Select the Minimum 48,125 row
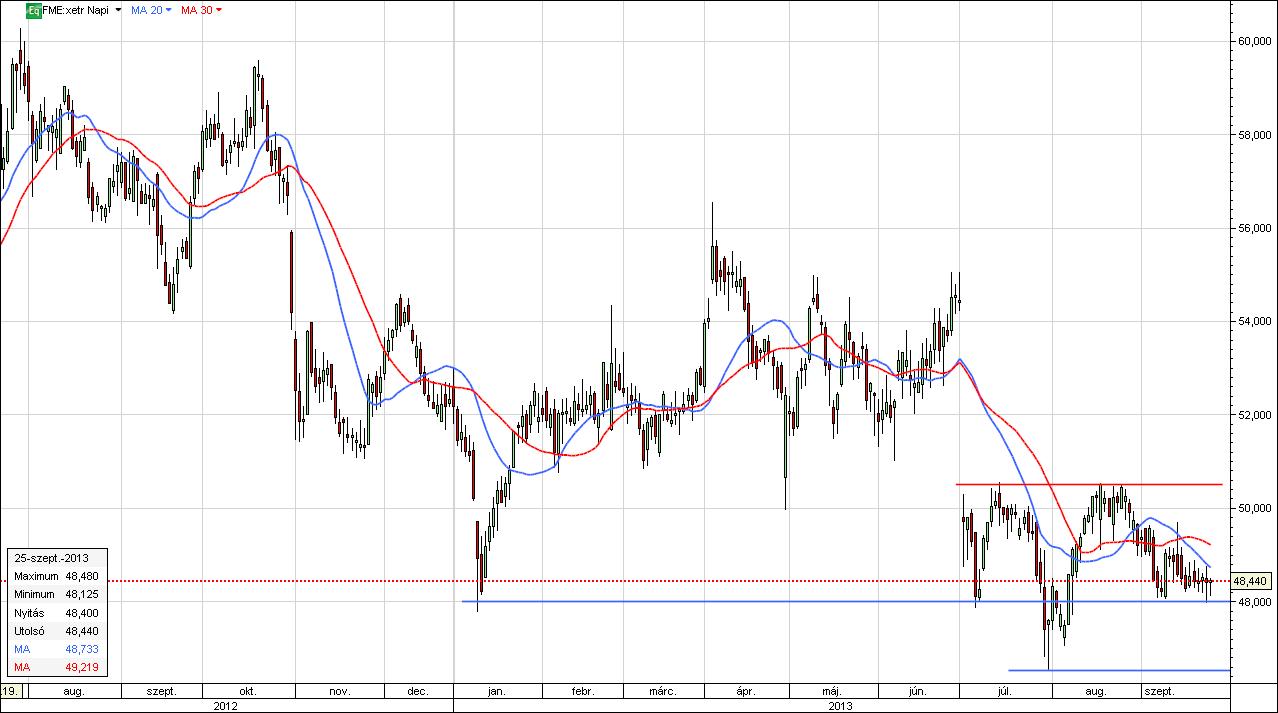This screenshot has height=713, width=1278. 55,594
